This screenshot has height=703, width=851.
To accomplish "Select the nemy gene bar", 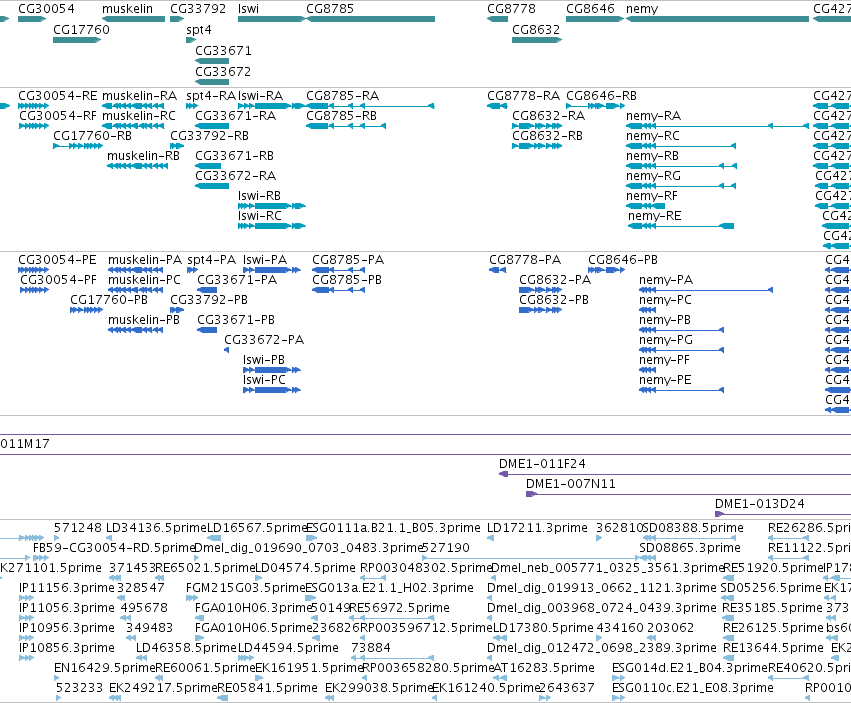I will tap(717, 19).
